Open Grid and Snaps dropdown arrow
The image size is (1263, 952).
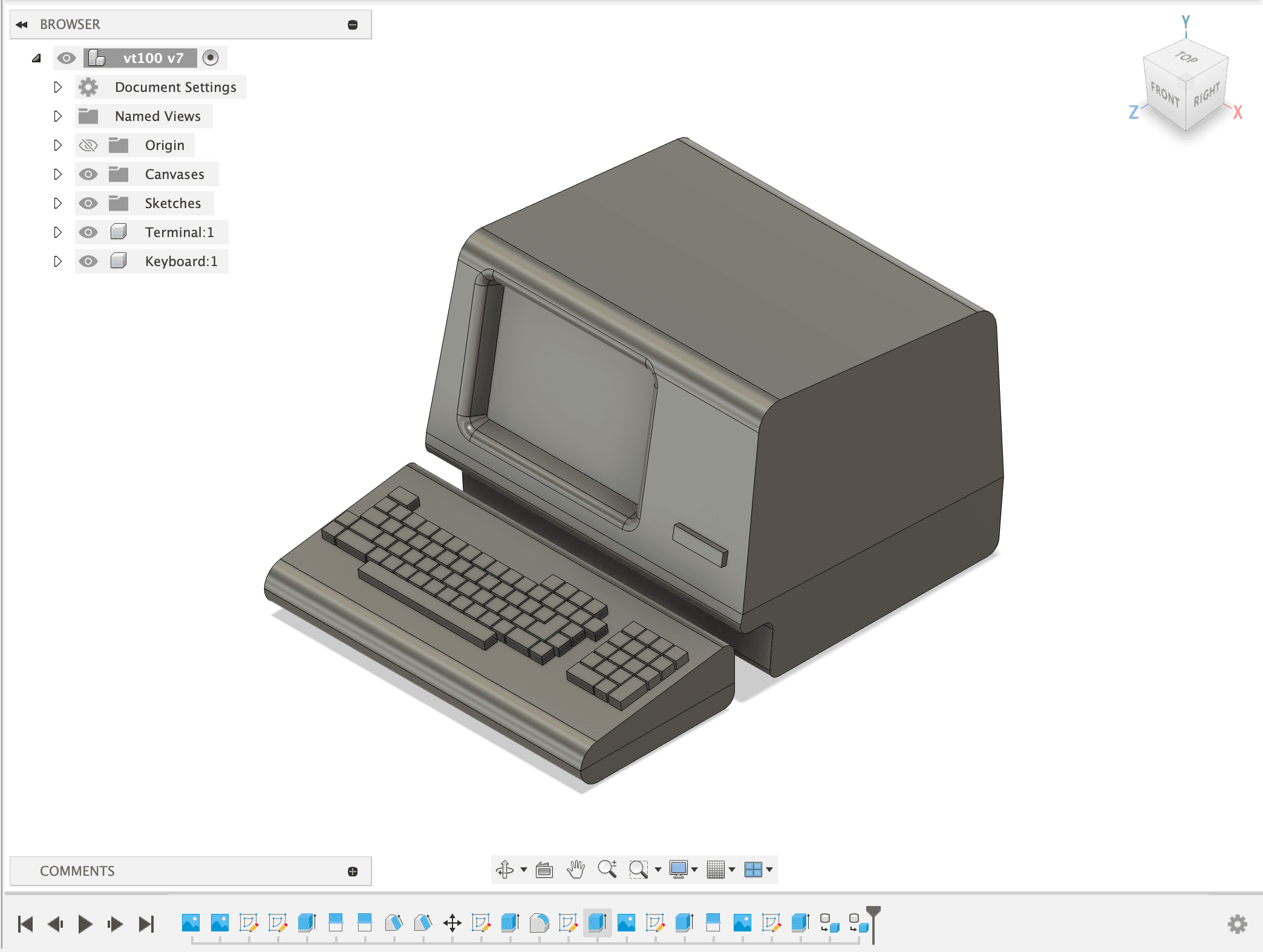732,870
